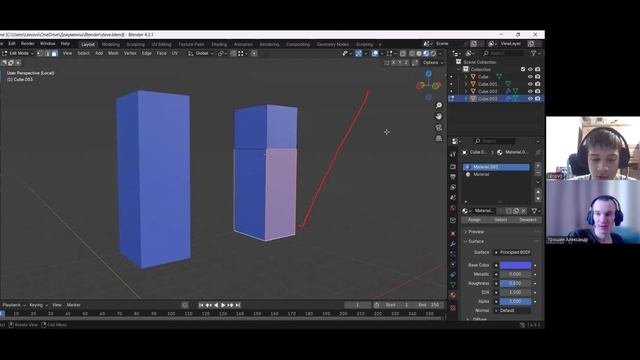Open the UV Editing workspace tab
Image resolution: width=640 pixels, height=360 pixels.
(161, 44)
